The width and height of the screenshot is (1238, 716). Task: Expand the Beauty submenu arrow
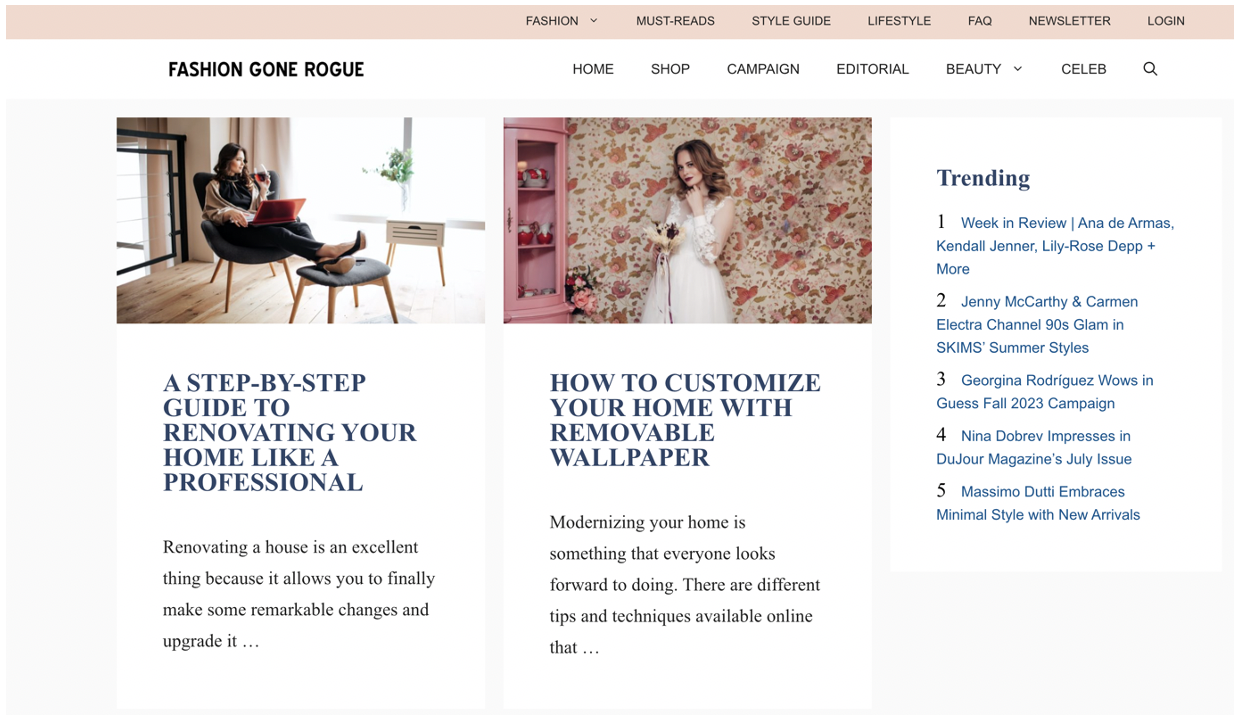pyautogui.click(x=1017, y=69)
